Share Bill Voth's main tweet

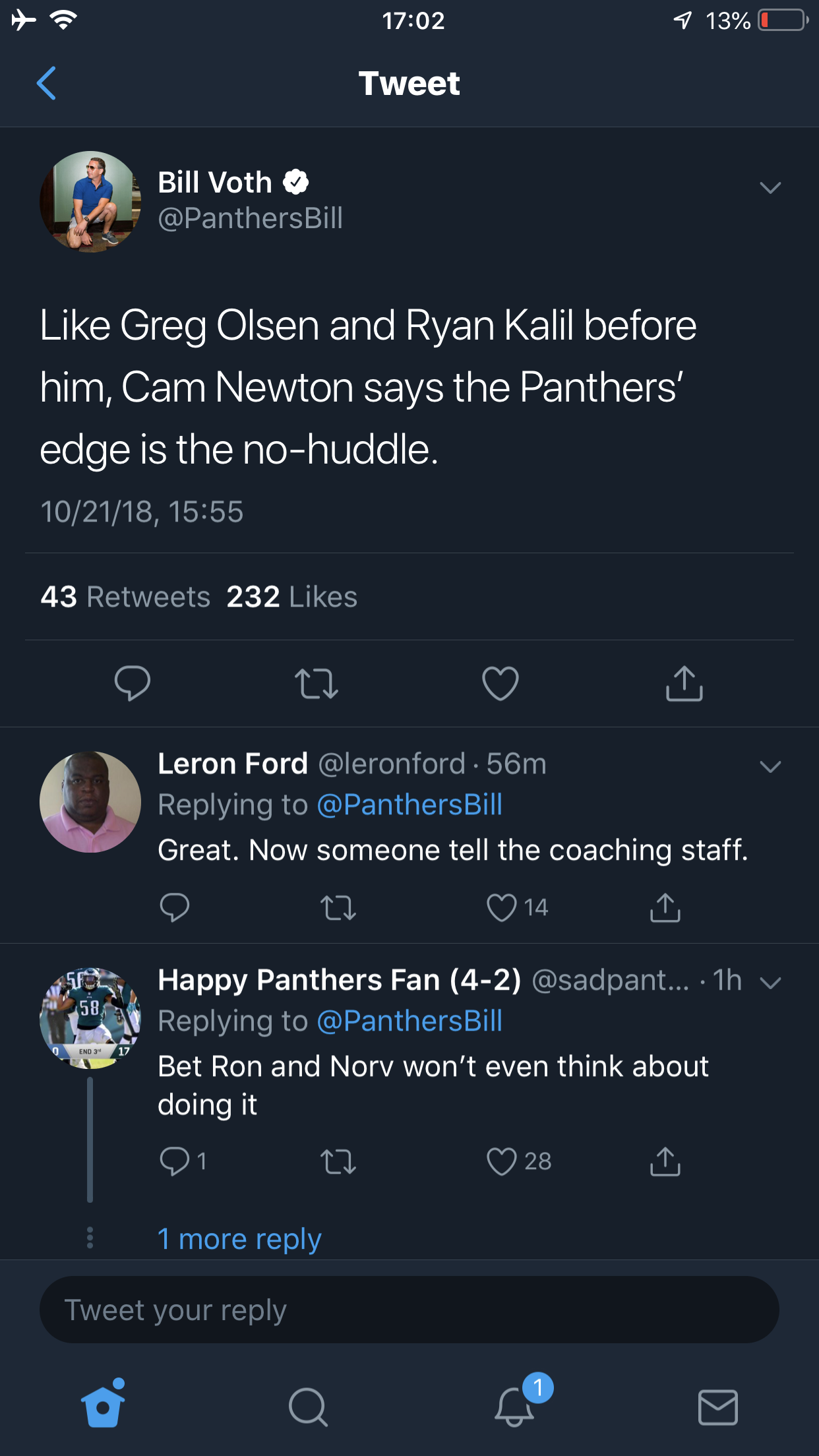point(684,683)
